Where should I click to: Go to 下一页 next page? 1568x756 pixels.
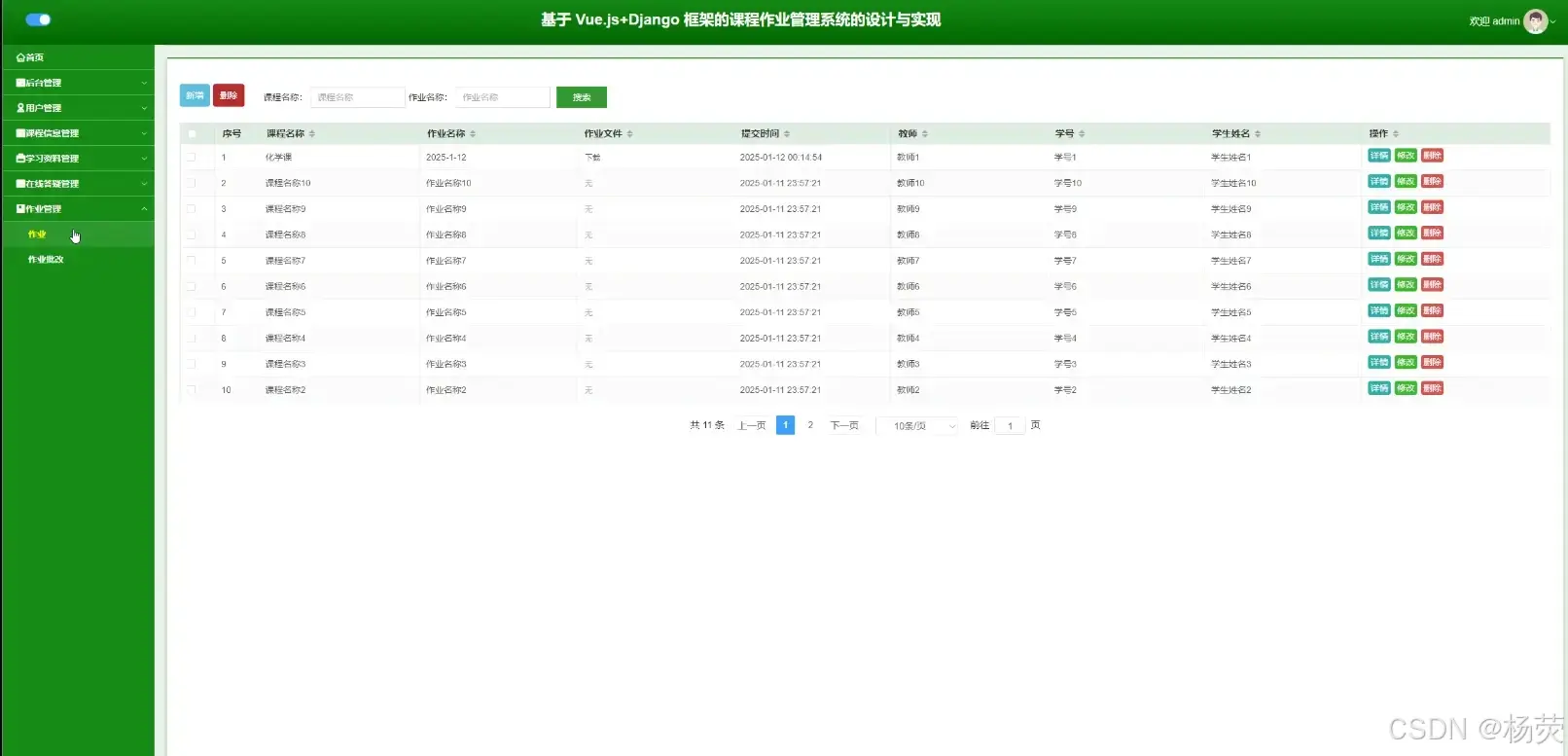tap(844, 426)
